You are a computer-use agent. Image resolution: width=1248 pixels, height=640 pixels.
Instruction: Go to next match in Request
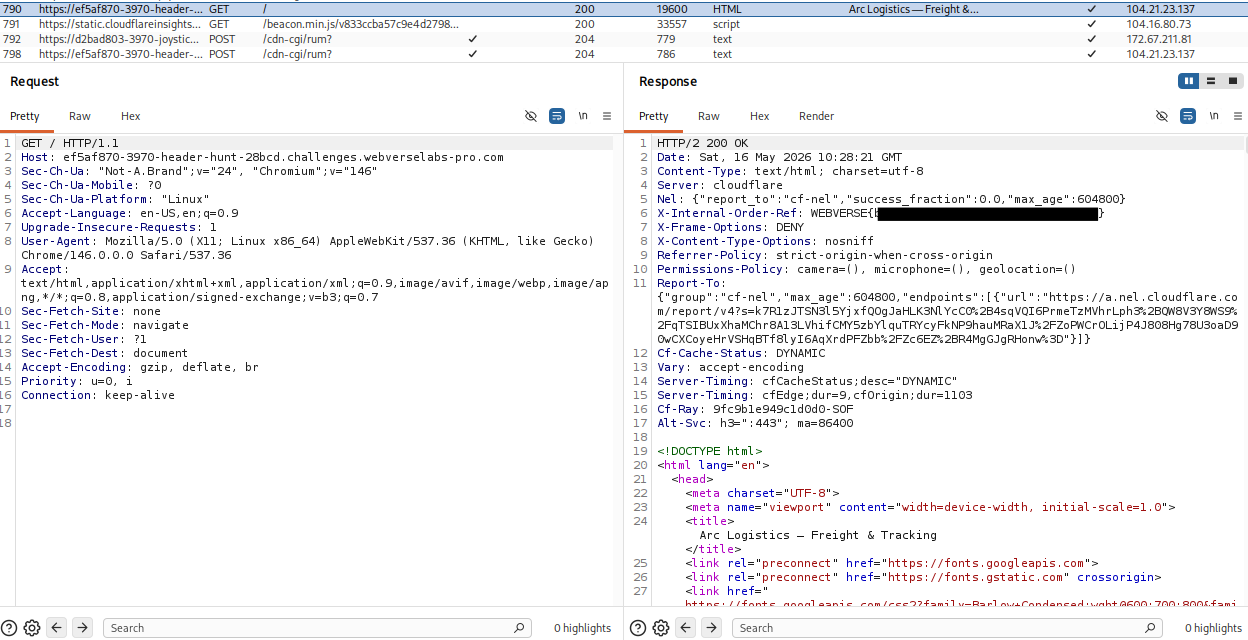83,628
